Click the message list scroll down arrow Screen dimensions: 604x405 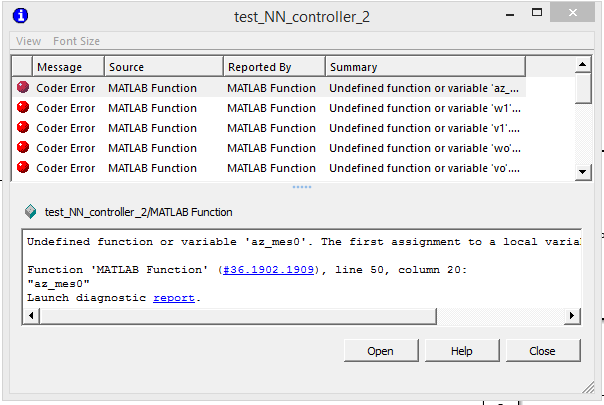582,172
